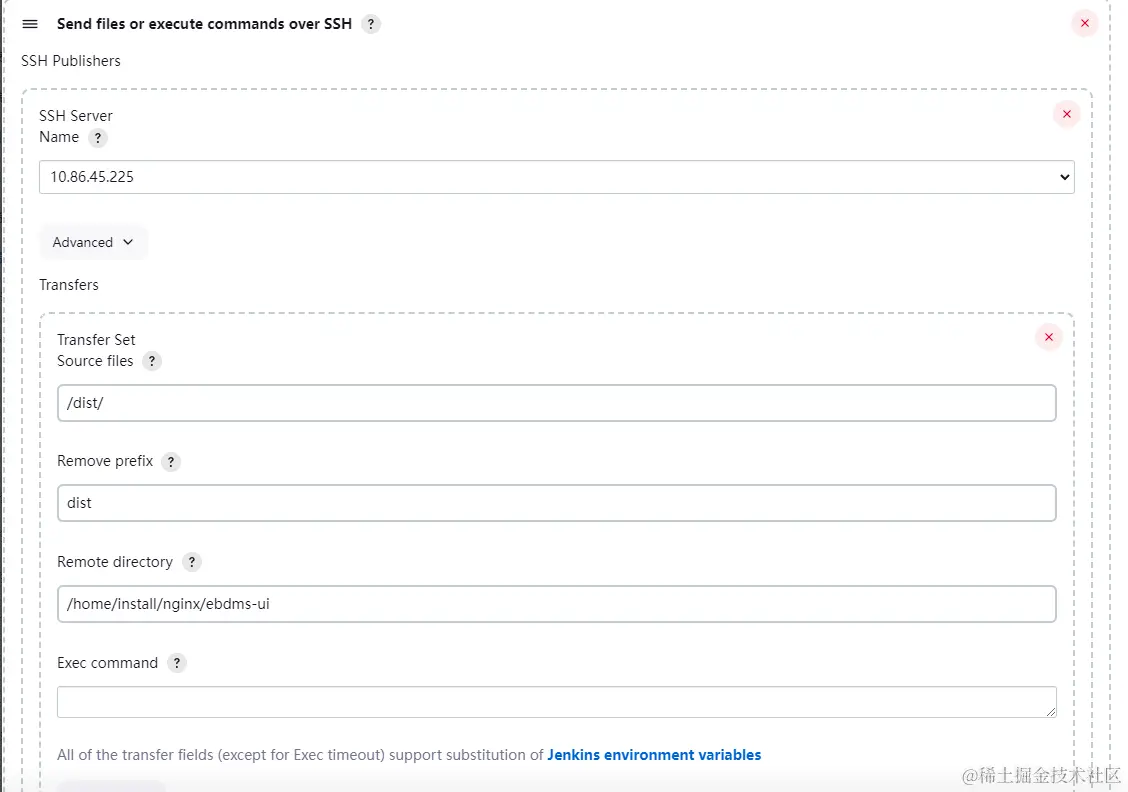Remove the Send files over SSH build step
This screenshot has width=1128, height=792.
(x=1085, y=23)
